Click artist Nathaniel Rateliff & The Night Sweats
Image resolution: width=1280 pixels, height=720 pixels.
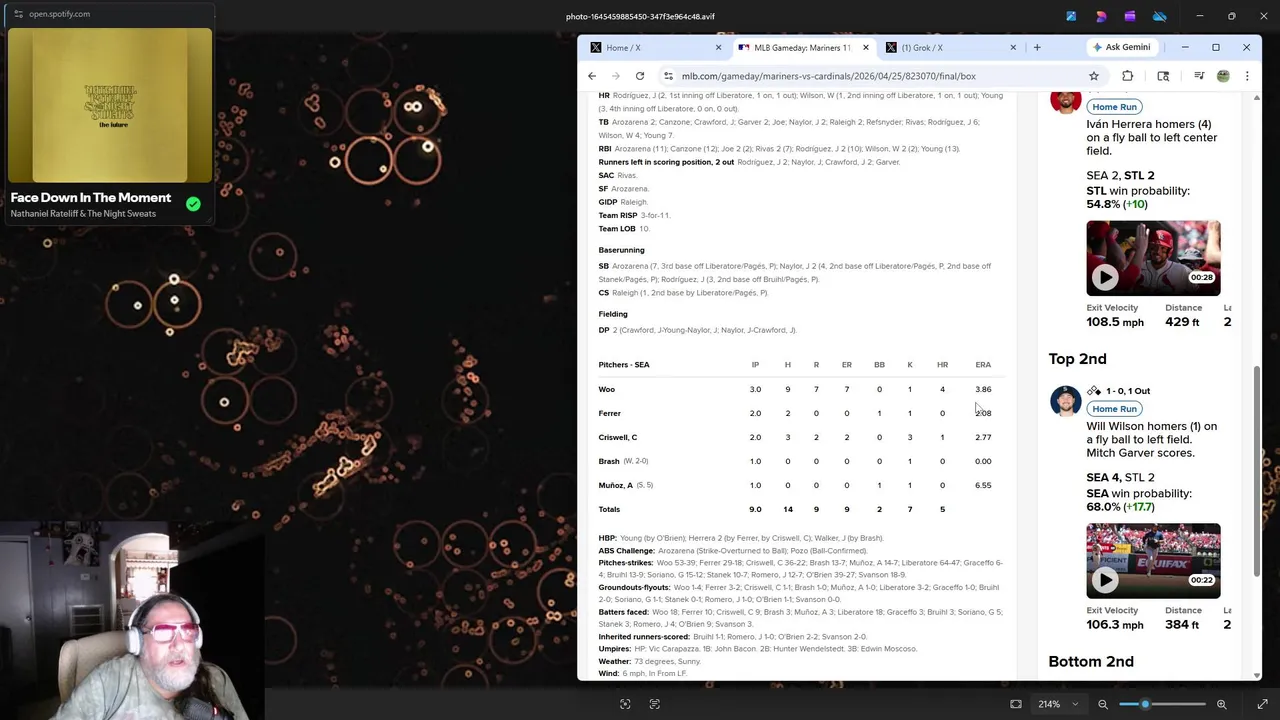[x=83, y=214]
